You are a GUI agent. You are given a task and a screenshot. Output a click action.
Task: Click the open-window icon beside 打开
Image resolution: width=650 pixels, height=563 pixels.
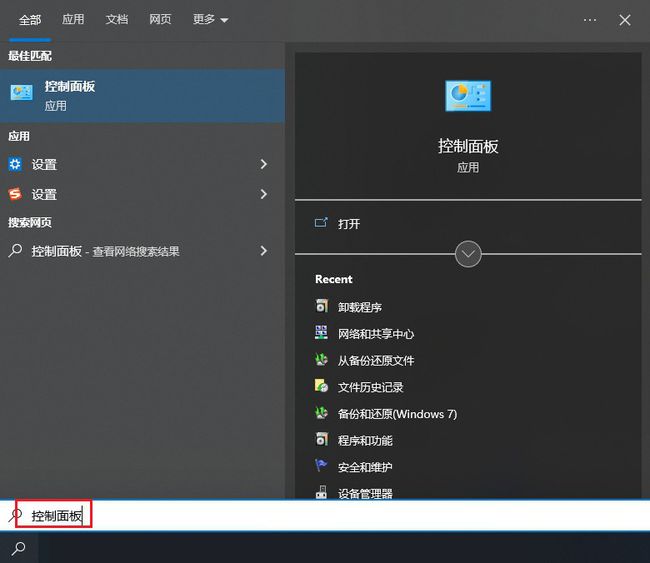(x=321, y=223)
